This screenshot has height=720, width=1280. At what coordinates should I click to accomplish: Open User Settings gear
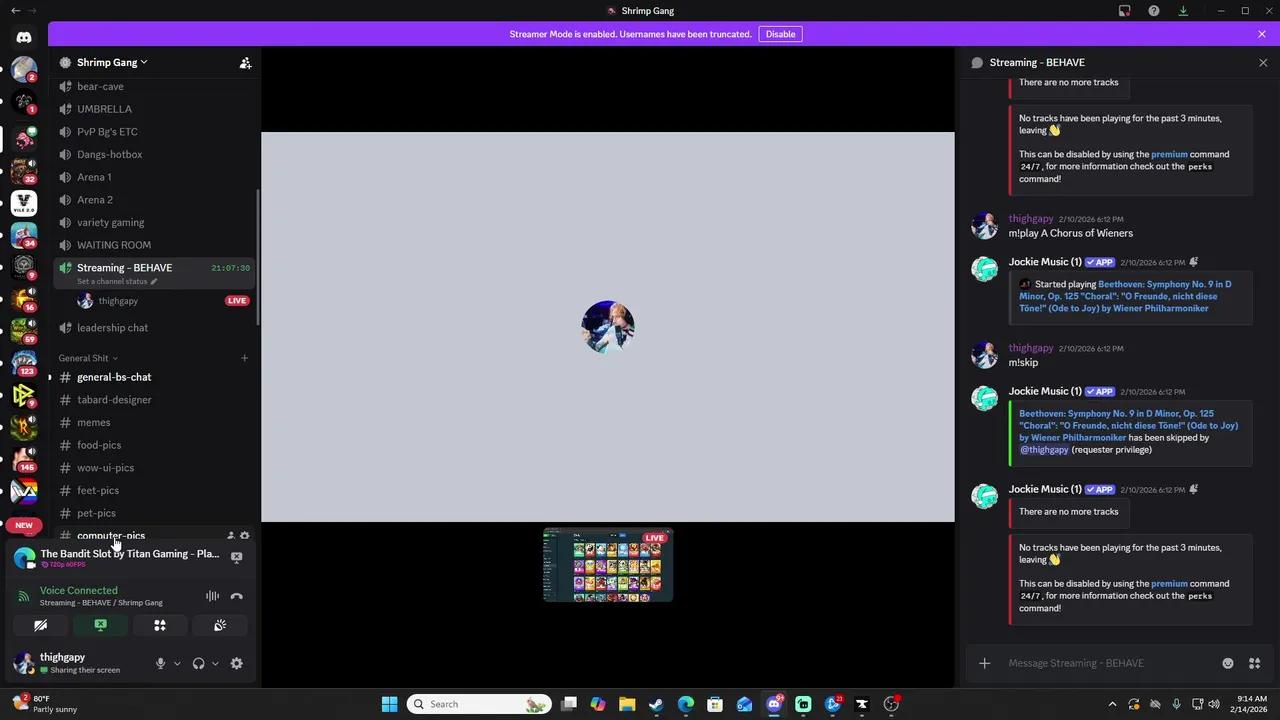tap(237, 663)
